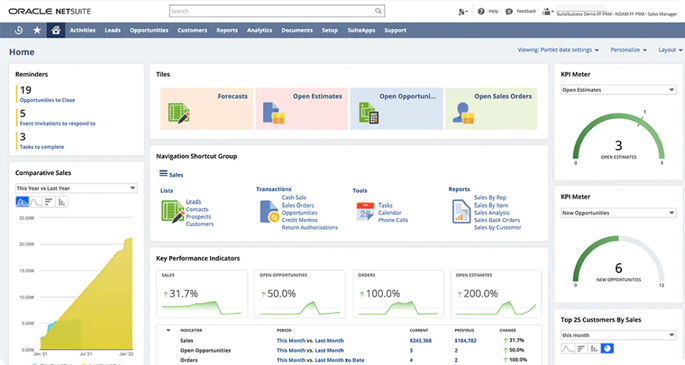
Task: Open the Personalize dropdown
Action: pyautogui.click(x=628, y=50)
